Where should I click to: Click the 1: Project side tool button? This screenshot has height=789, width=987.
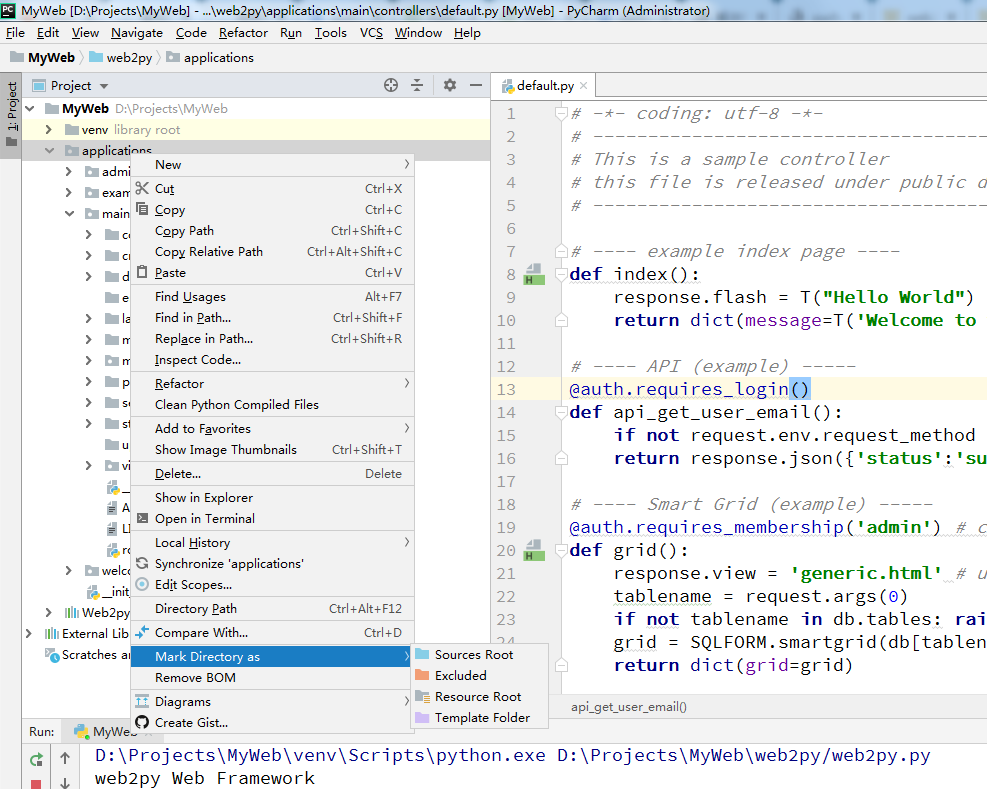click(11, 115)
